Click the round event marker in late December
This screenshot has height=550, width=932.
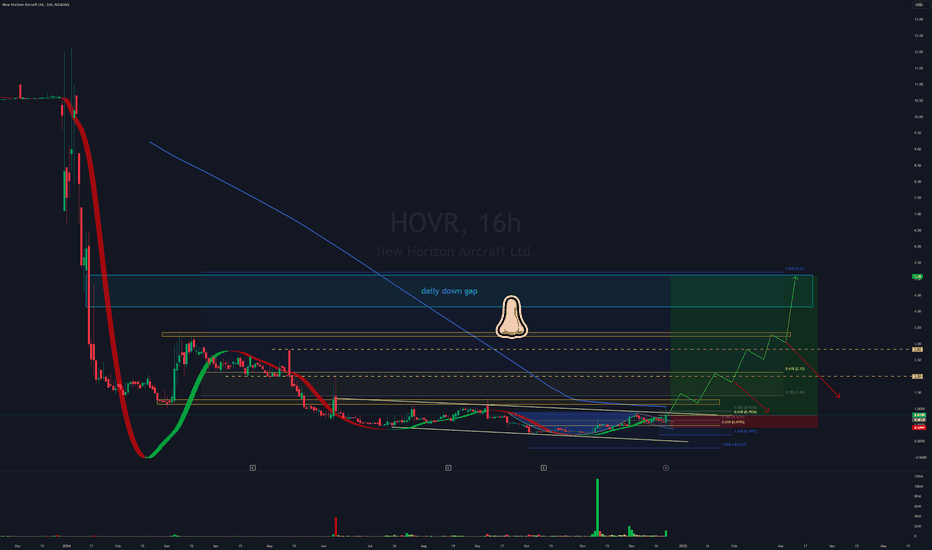[x=666, y=468]
